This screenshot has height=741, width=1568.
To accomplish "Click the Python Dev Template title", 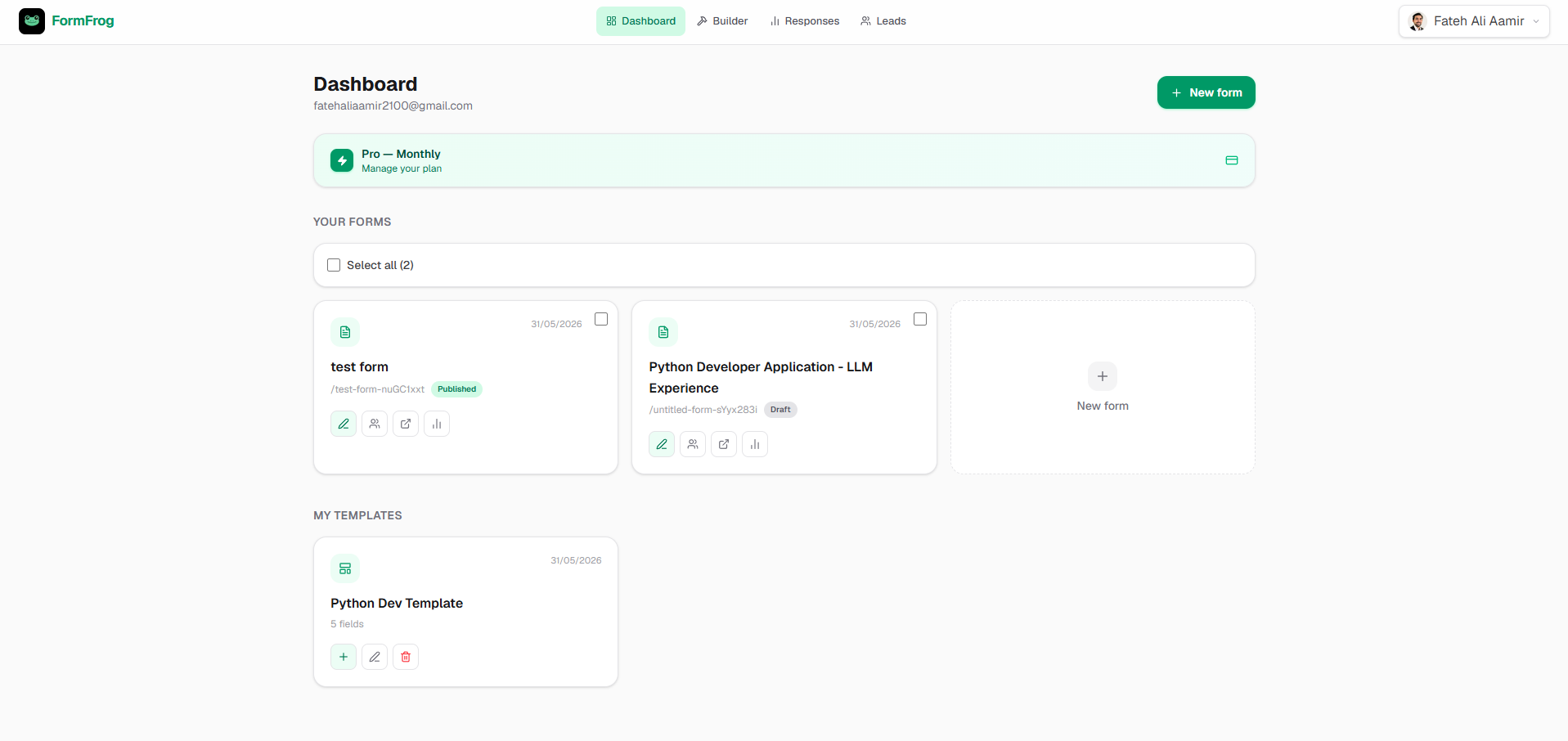I will 397,604.
